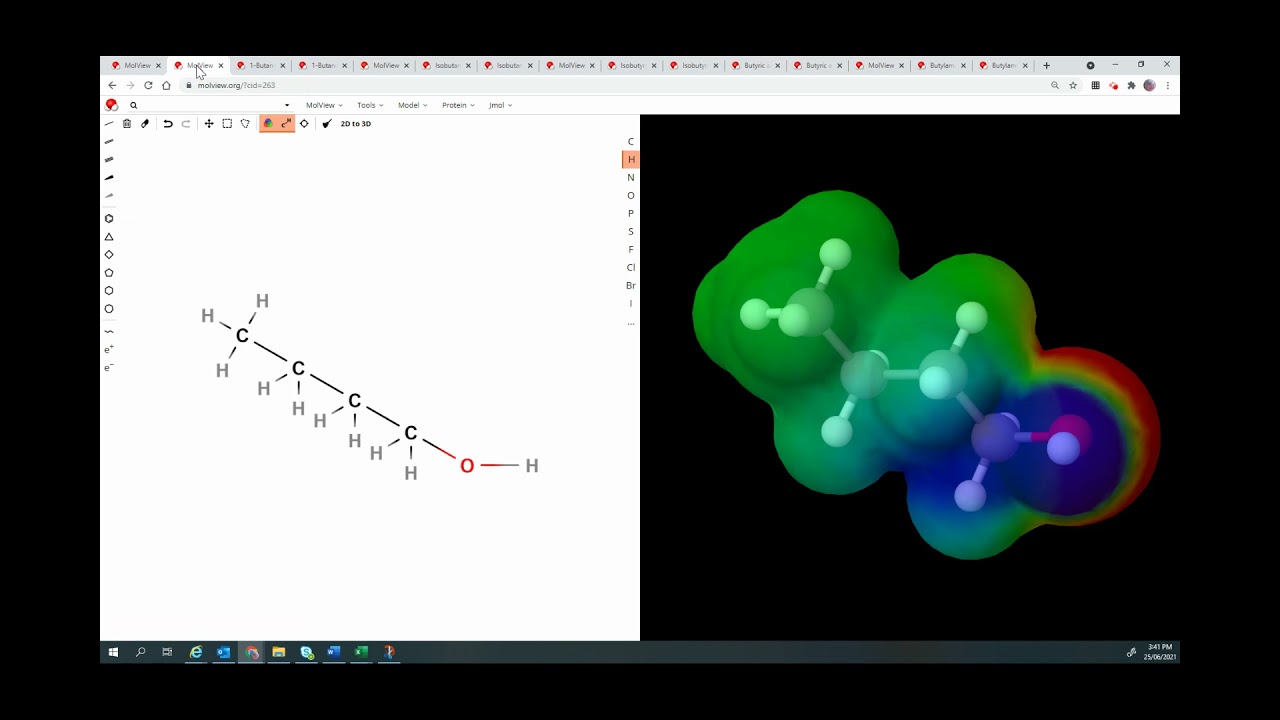Open the MolView dropdown menu

[324, 105]
